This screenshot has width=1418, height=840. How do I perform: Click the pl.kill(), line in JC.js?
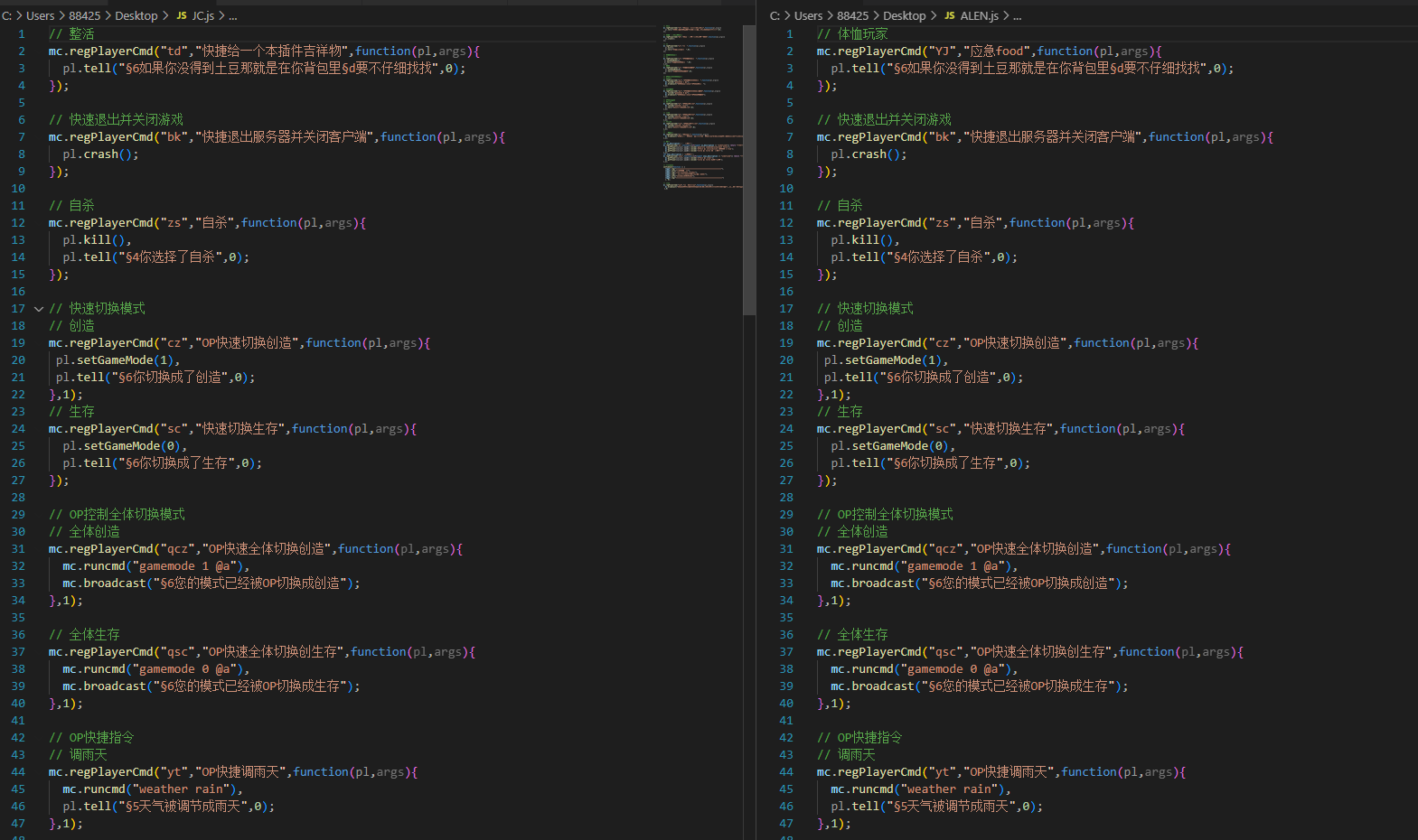pyautogui.click(x=97, y=240)
